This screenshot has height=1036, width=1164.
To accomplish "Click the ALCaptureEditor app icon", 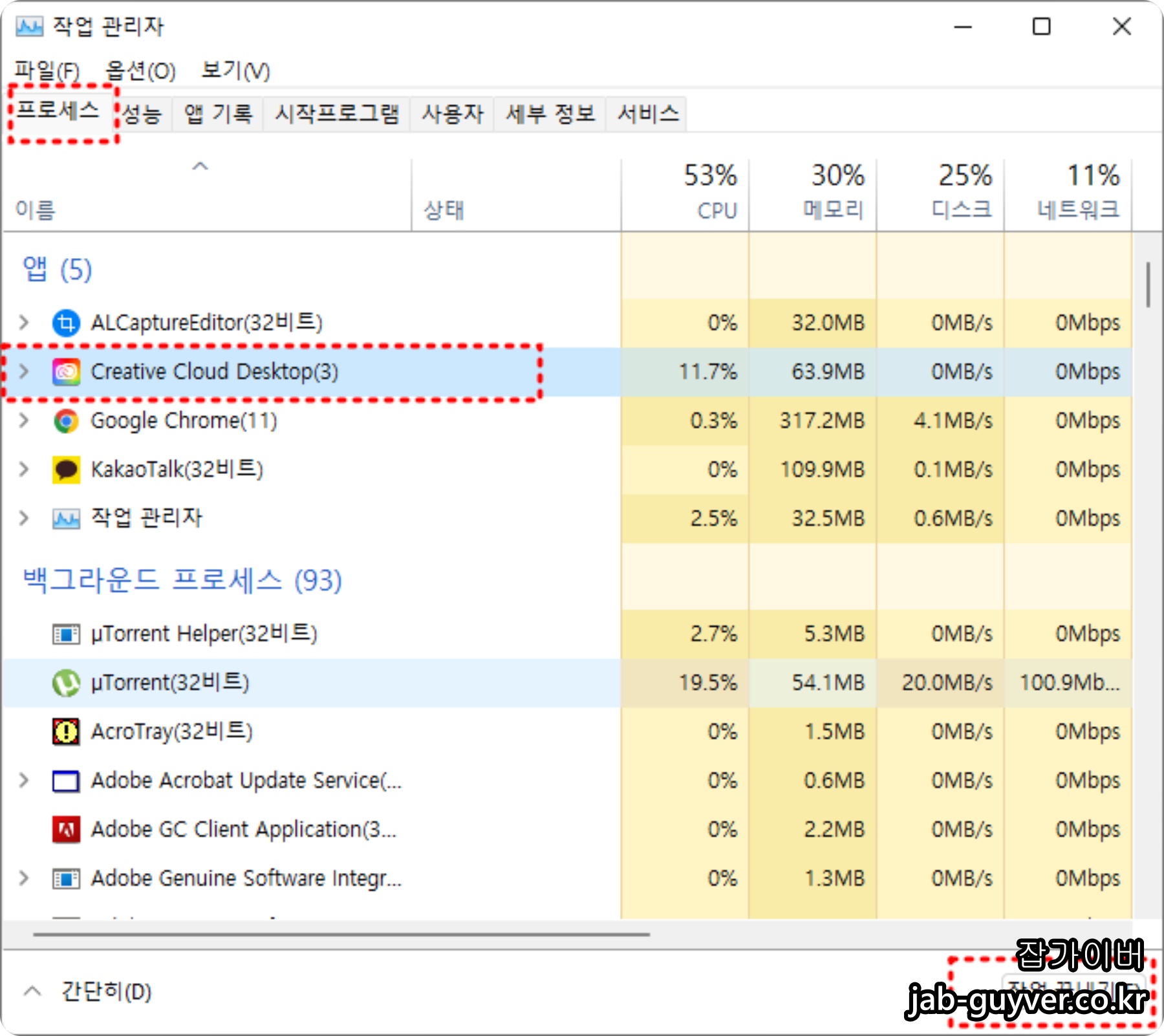I will [x=66, y=323].
